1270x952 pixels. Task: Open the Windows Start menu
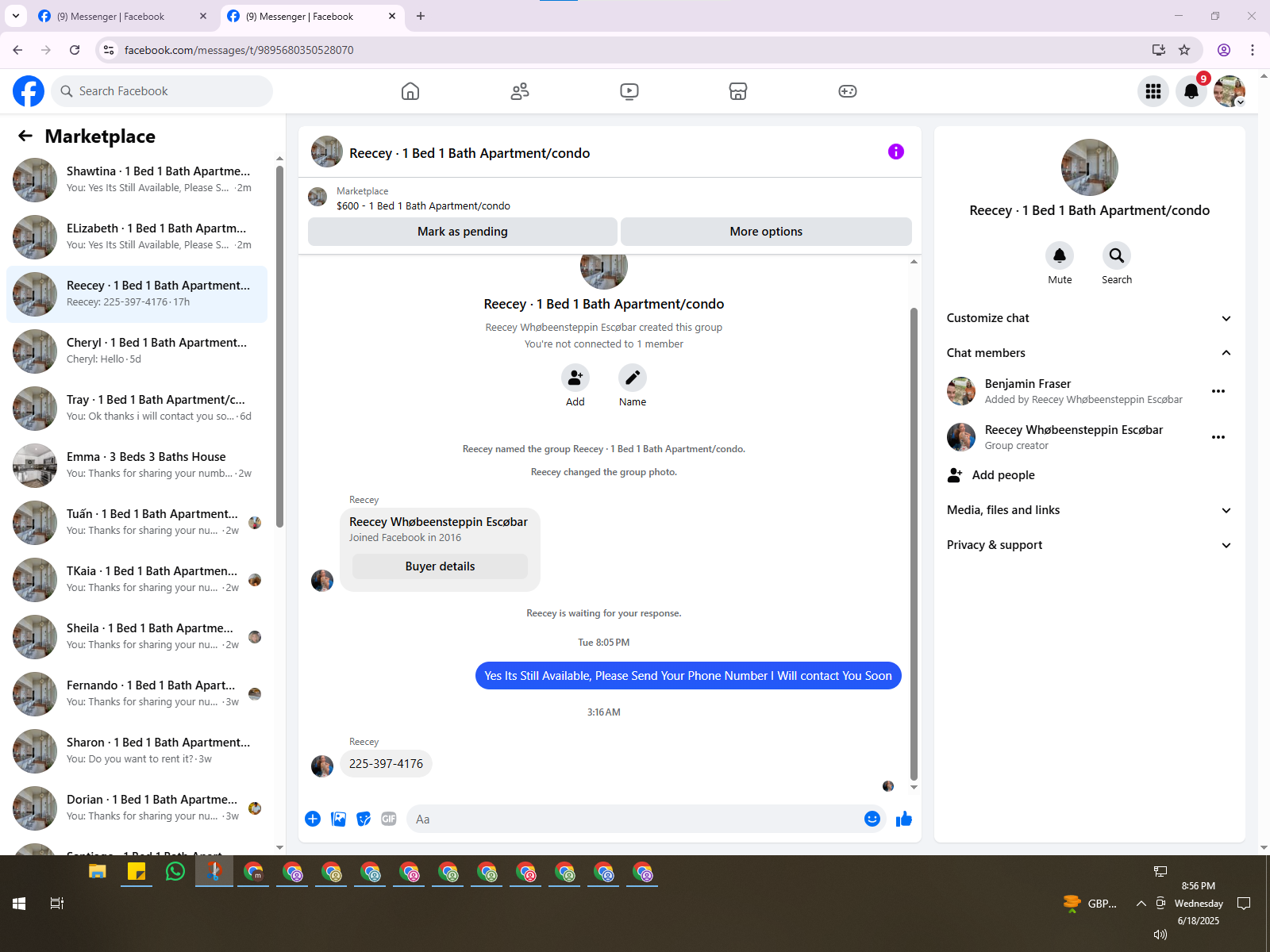click(19, 904)
